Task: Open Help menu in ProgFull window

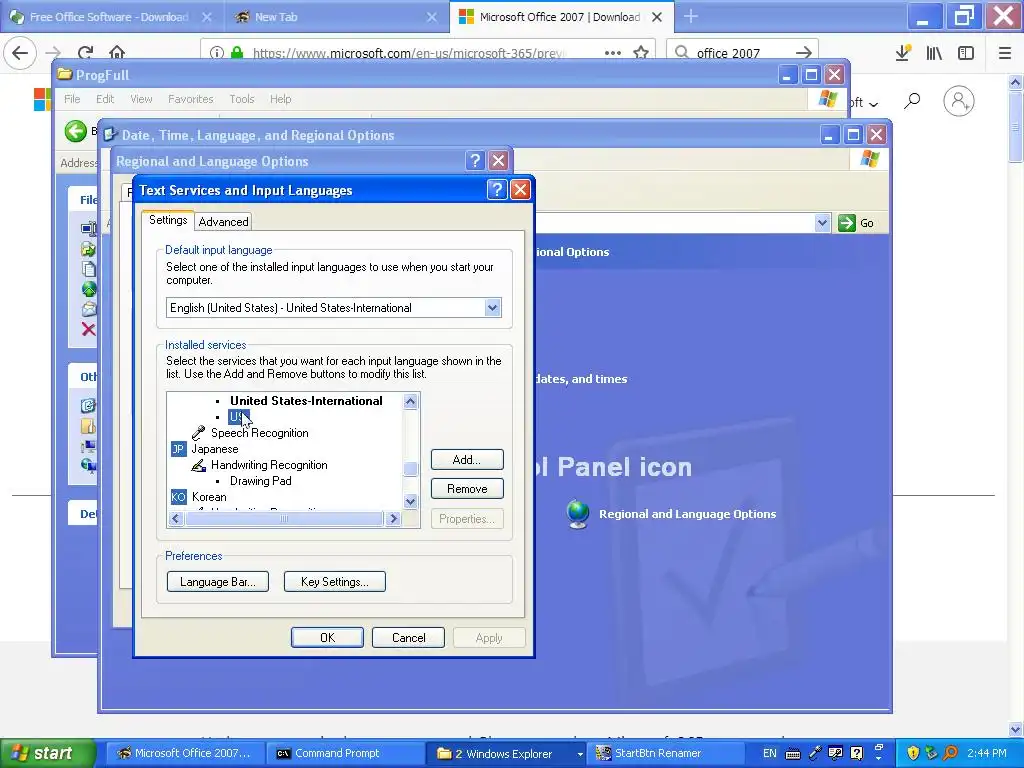Action: click(x=280, y=99)
